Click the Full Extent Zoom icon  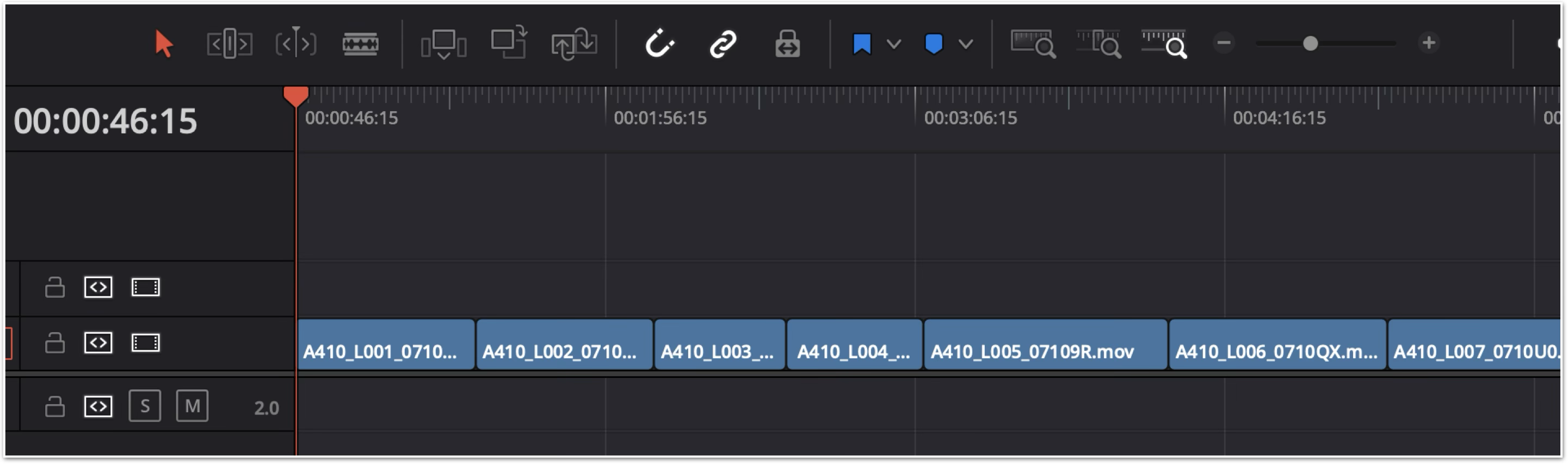[1033, 44]
